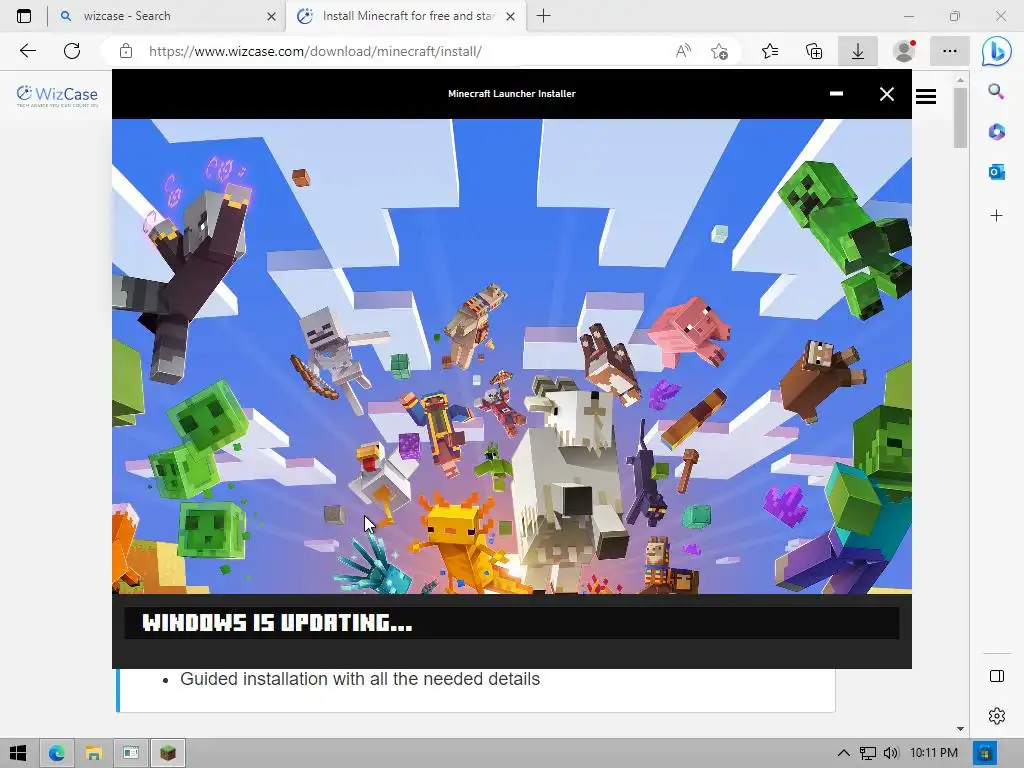This screenshot has width=1024, height=768.
Task: Click the Windows is updating progress bar
Action: [x=511, y=623]
